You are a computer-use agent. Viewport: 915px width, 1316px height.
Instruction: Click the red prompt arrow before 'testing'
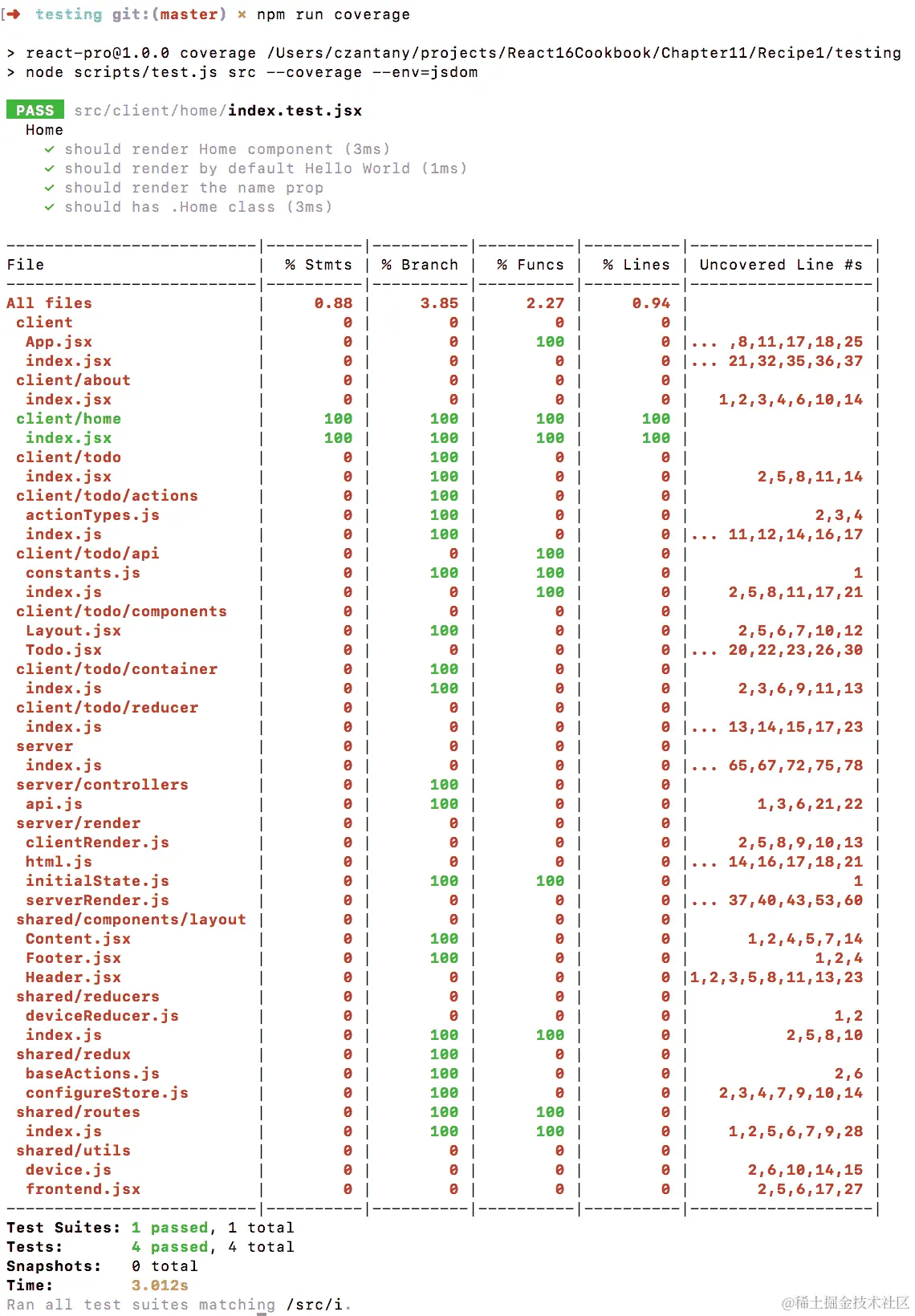(13, 14)
